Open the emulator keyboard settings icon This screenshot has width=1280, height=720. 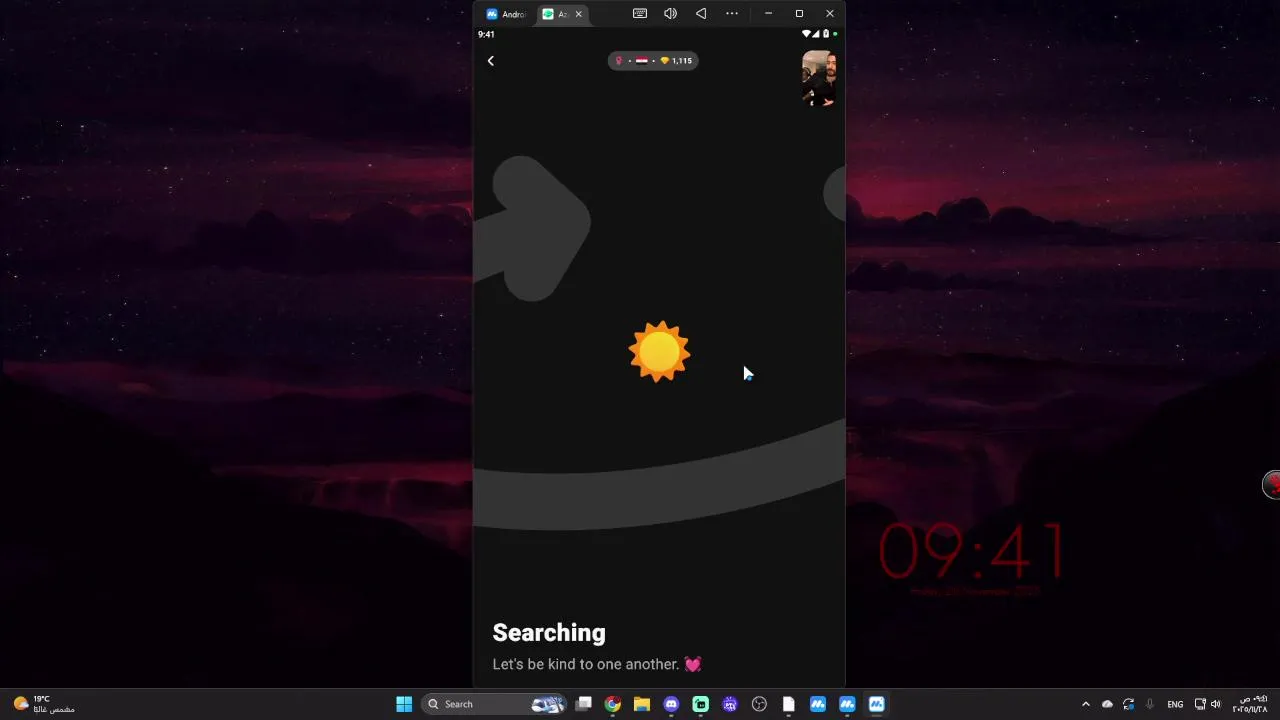coord(640,14)
